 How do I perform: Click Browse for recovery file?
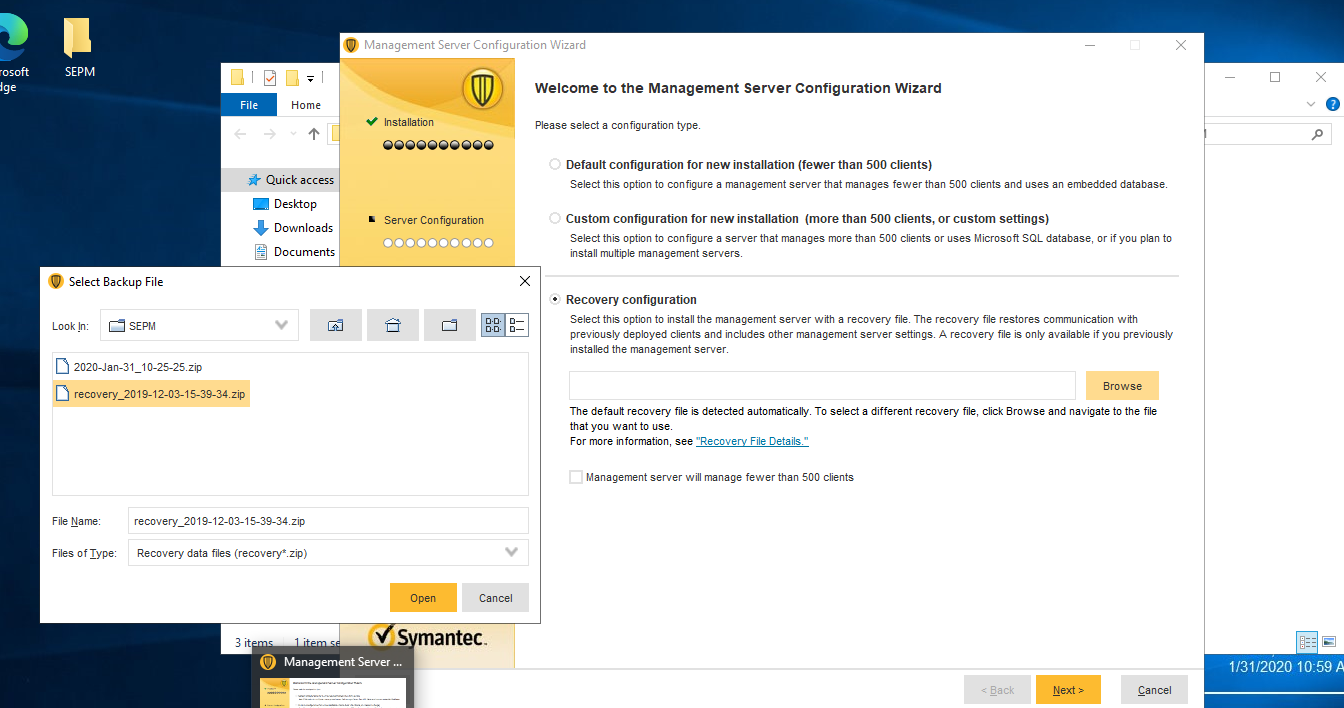(1122, 386)
